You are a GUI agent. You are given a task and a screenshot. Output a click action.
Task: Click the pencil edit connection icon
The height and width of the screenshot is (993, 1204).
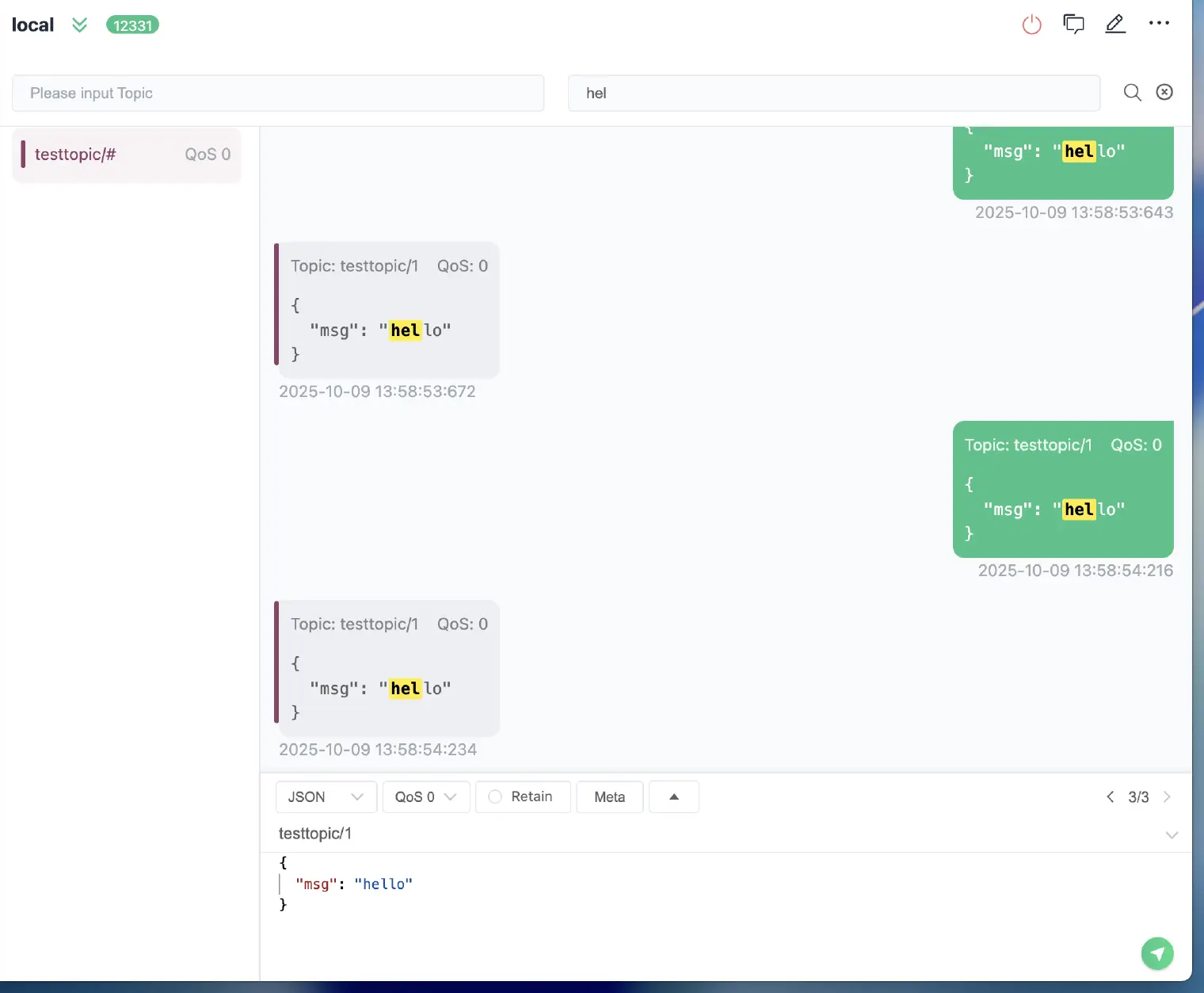pos(1115,25)
